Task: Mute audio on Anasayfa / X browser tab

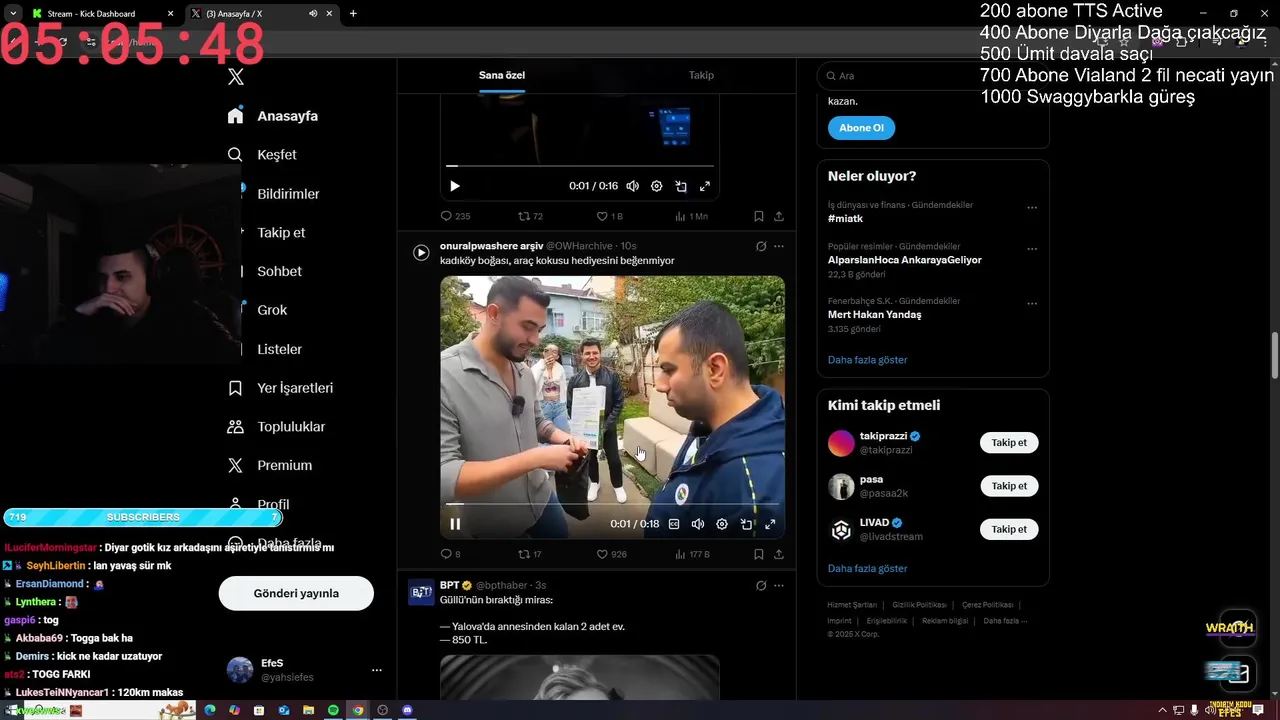Action: pos(313,14)
